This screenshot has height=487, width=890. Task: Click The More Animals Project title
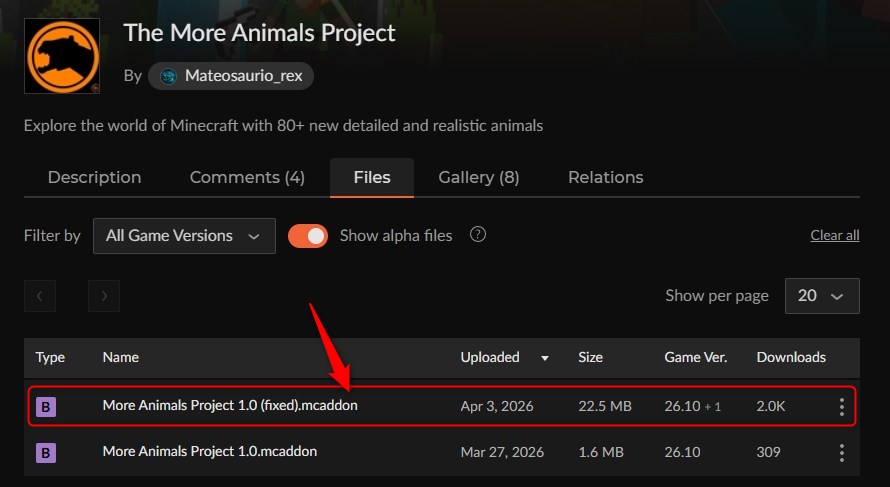tap(259, 33)
